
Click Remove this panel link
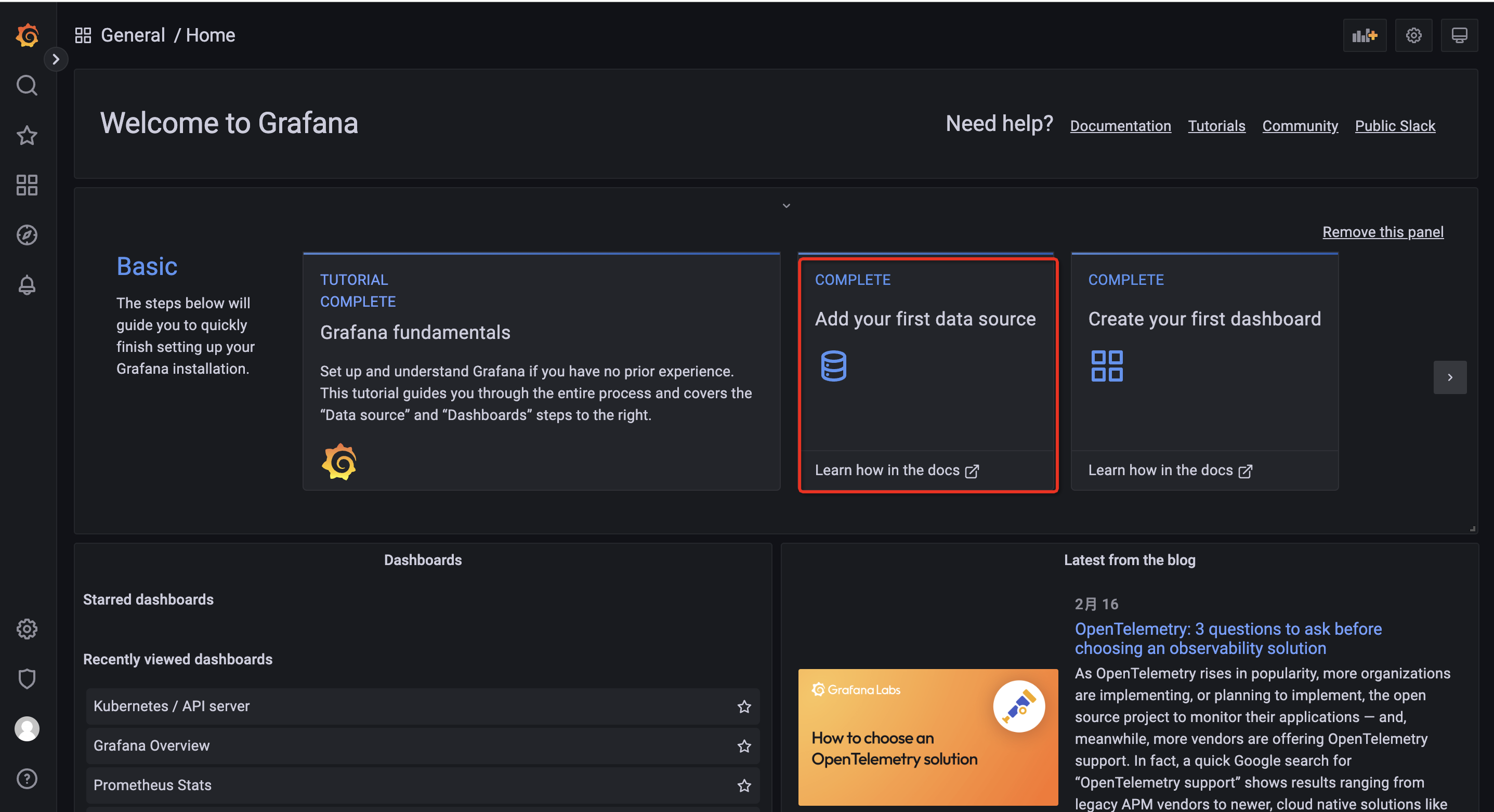(1382, 232)
